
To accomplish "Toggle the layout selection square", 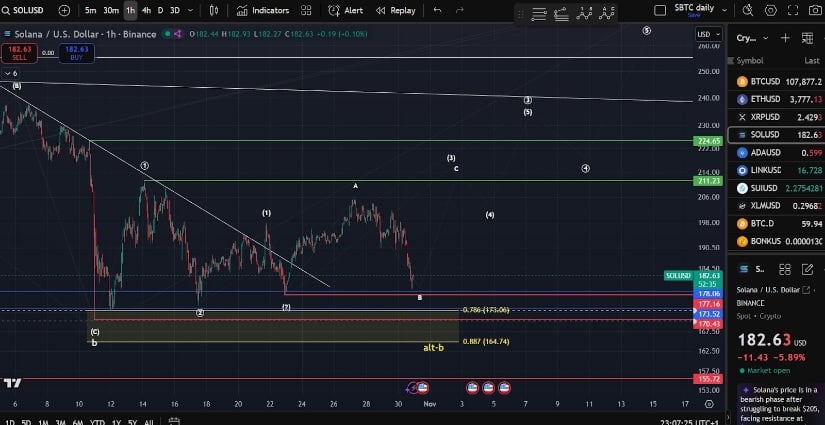I will coord(659,9).
